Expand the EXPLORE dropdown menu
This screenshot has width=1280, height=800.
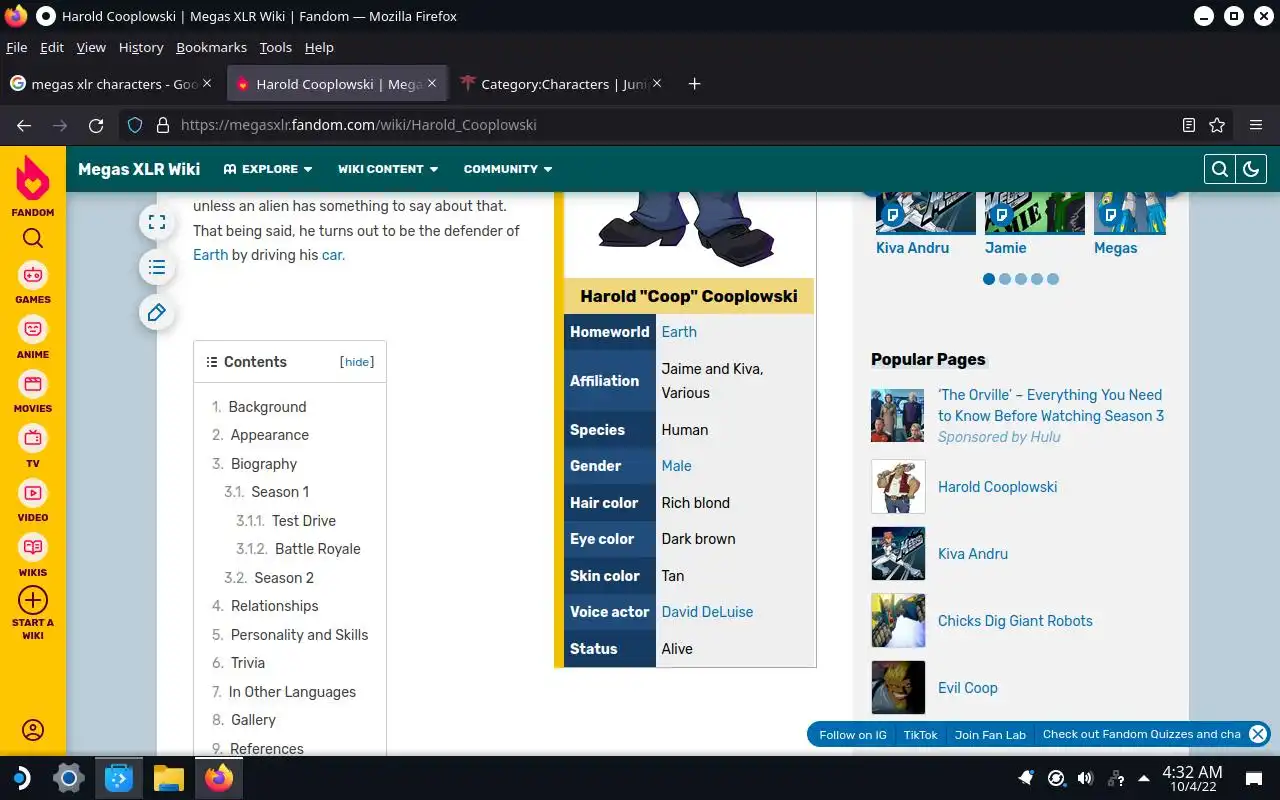pyautogui.click(x=268, y=169)
